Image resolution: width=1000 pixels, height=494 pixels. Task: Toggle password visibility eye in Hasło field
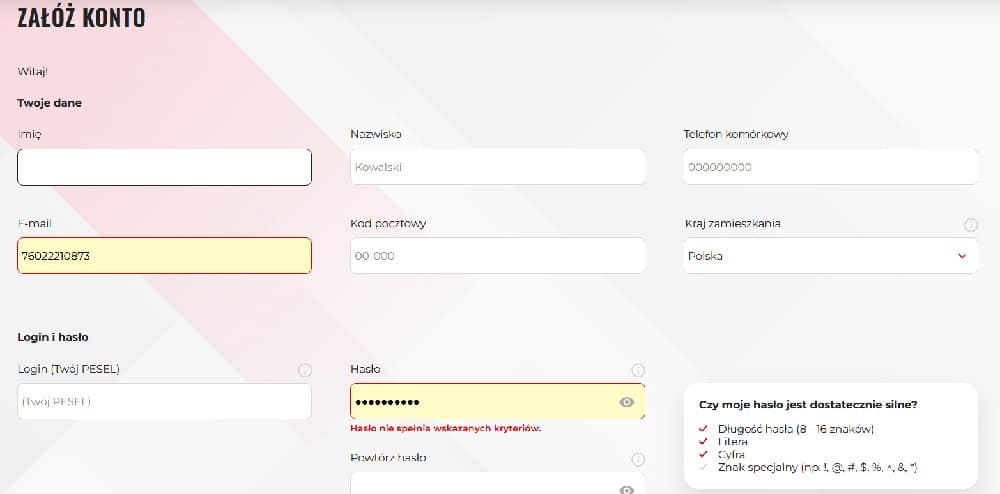tap(627, 402)
